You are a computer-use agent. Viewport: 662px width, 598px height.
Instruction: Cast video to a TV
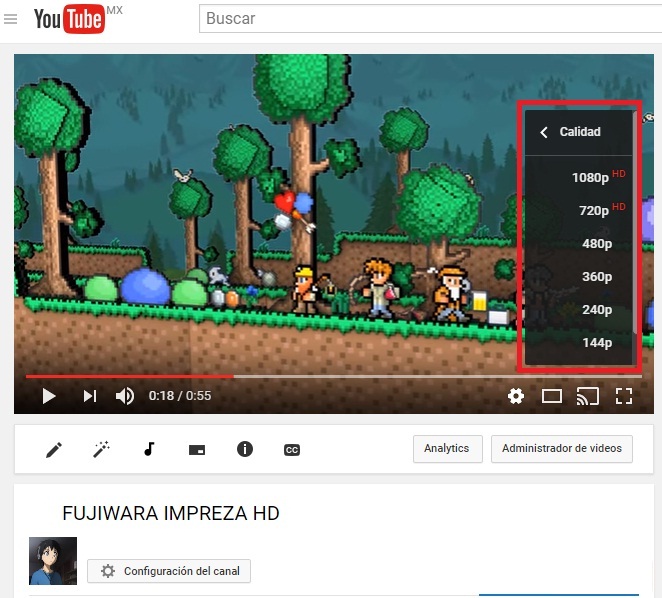pos(588,396)
